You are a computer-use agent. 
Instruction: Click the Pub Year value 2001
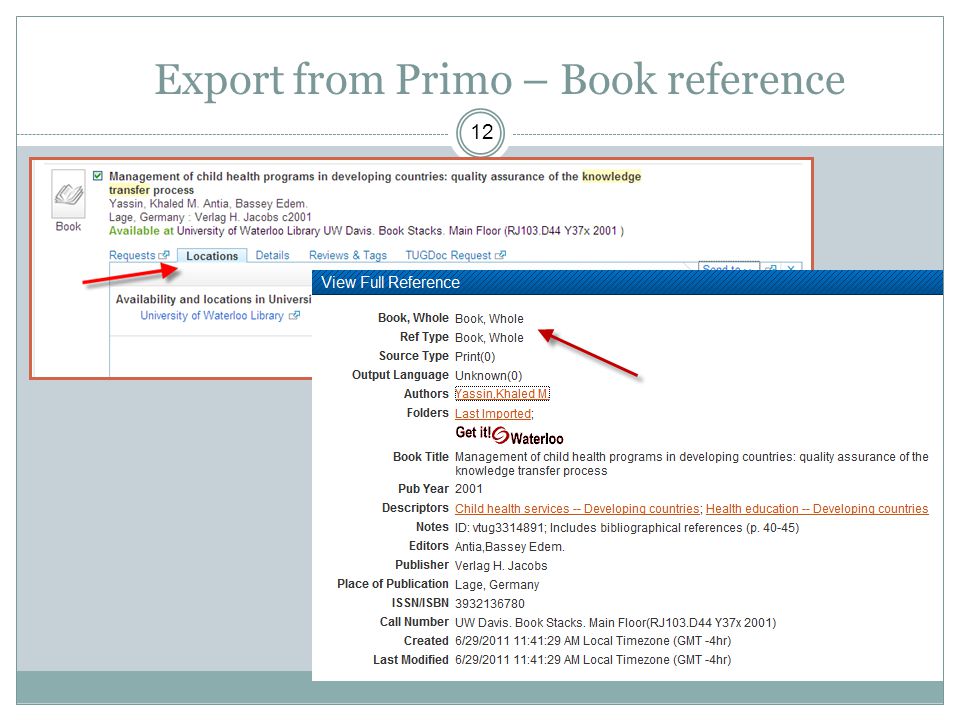pos(469,489)
